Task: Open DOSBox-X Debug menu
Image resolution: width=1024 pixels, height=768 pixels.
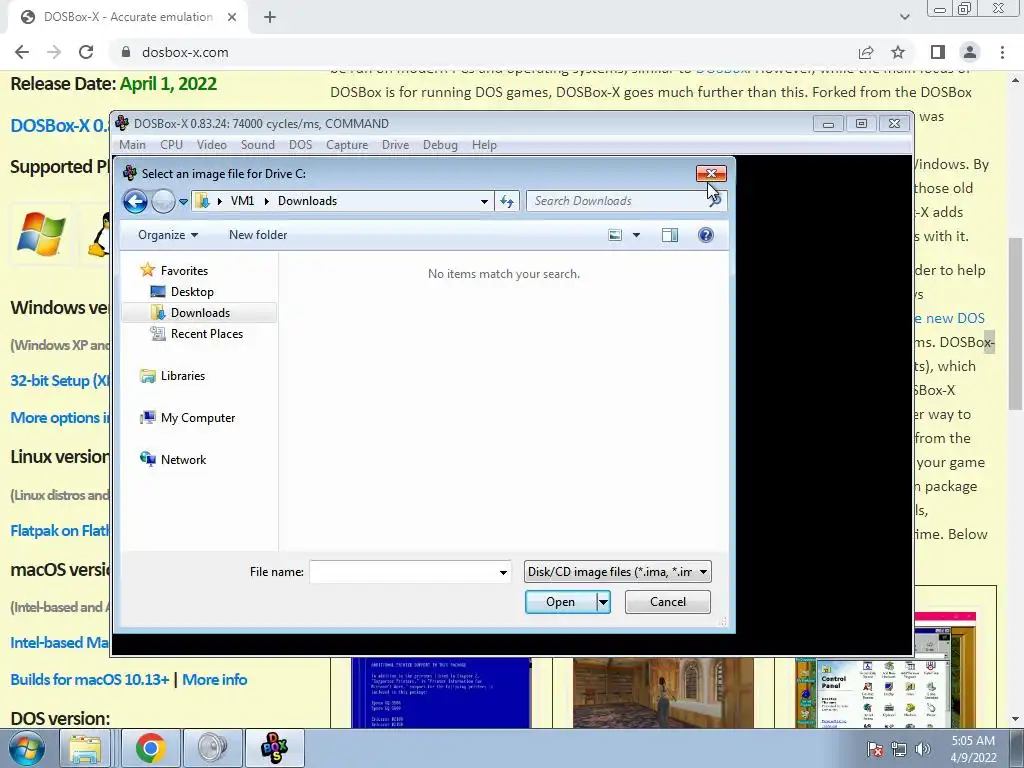Action: pyautogui.click(x=440, y=145)
